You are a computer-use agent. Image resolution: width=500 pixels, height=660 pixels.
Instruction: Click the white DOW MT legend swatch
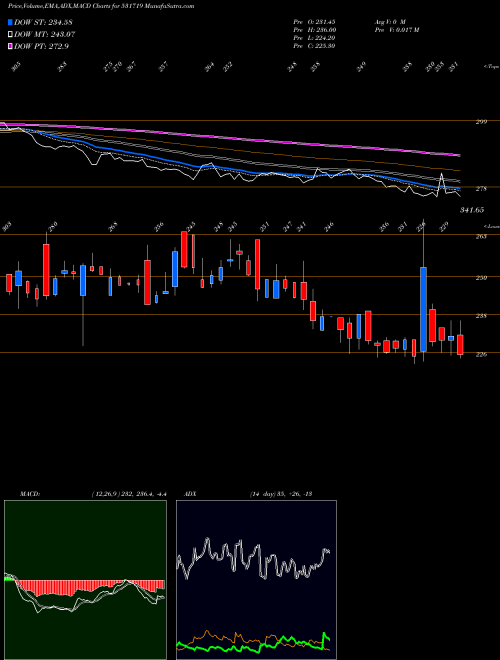point(10,34)
